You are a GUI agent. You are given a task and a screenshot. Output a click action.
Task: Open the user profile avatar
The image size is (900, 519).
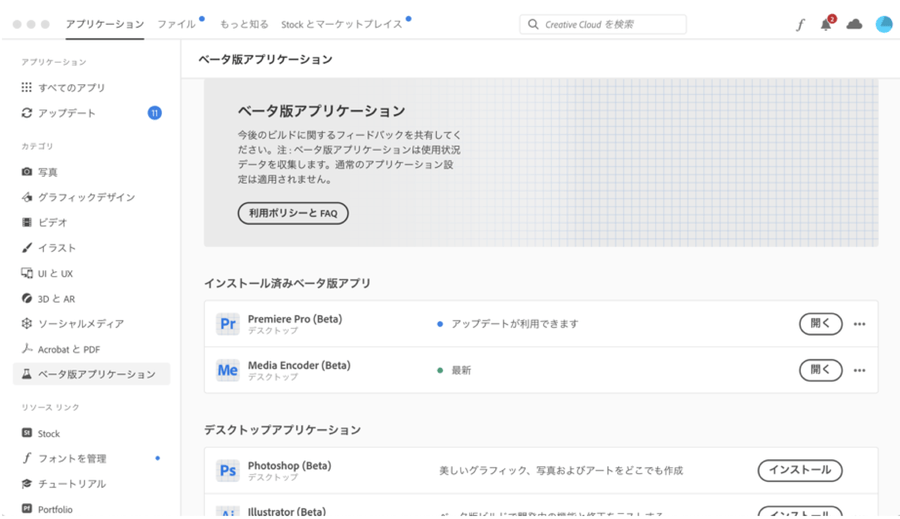884,24
